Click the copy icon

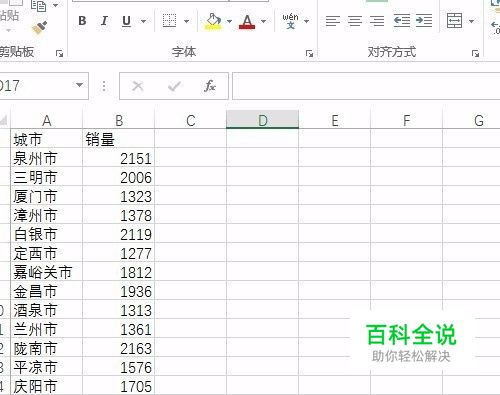(39, 6)
